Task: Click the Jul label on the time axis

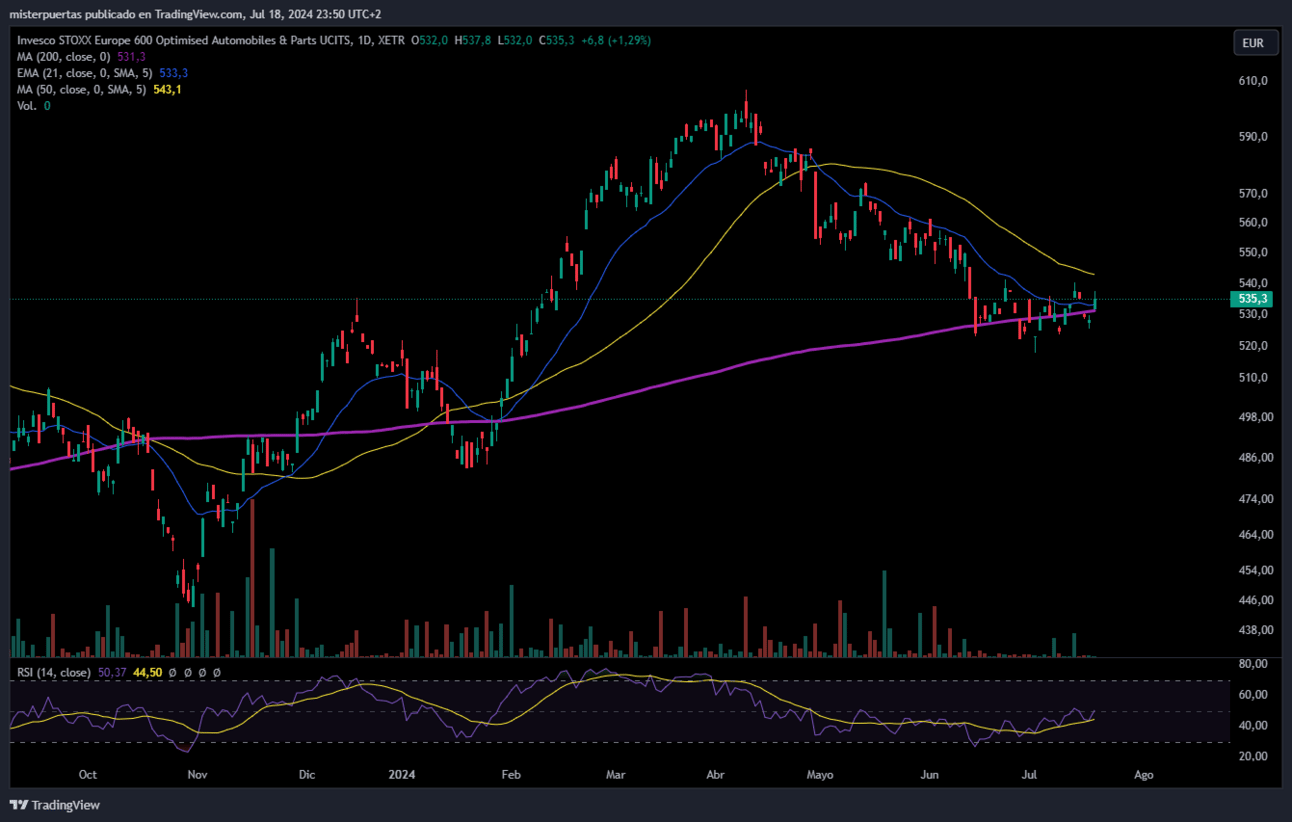Action: pos(1030,775)
